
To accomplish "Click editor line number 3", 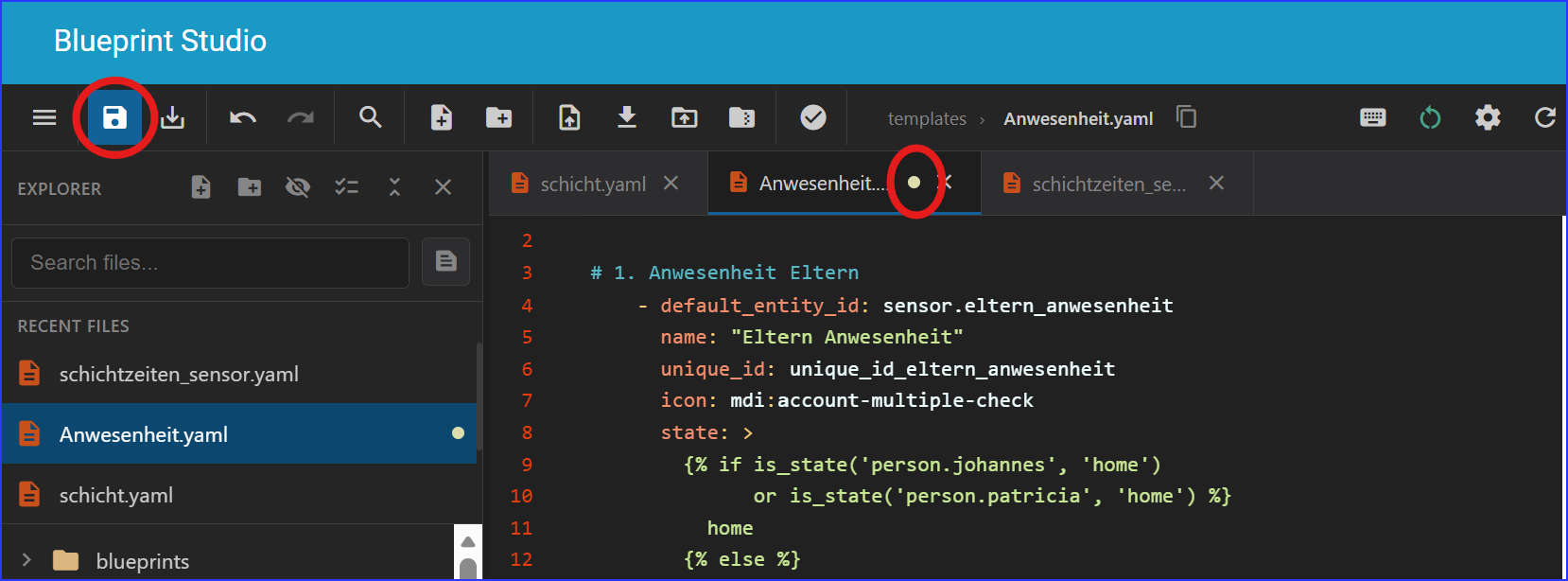I will (527, 273).
